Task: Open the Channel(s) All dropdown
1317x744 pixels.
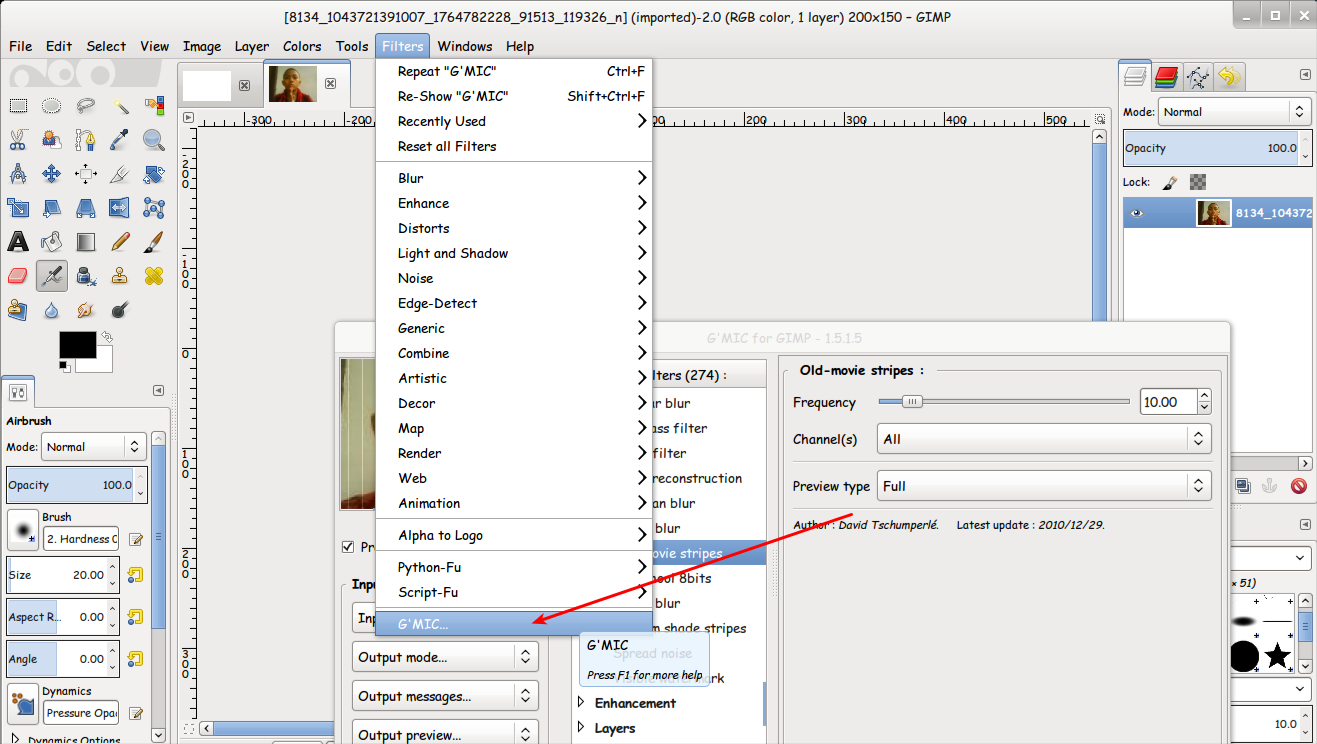Action: click(x=1044, y=439)
